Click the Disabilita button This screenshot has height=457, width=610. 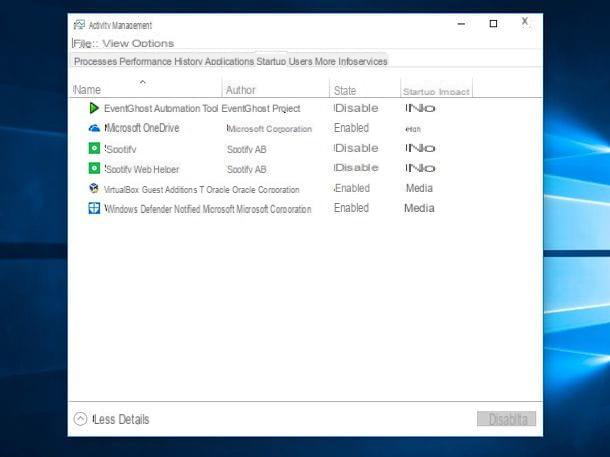[507, 419]
